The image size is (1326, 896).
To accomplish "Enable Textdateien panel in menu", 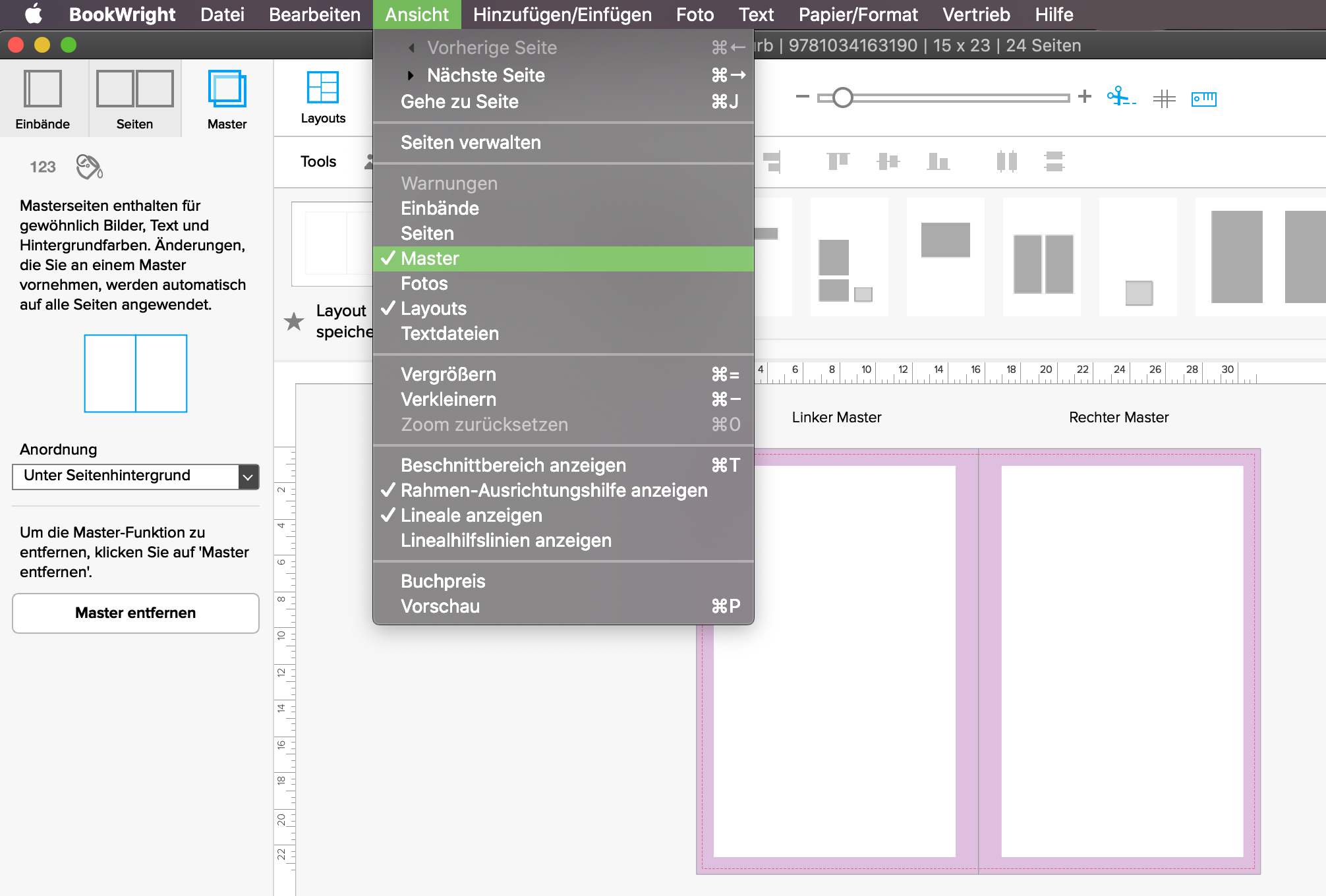I will pyautogui.click(x=563, y=333).
